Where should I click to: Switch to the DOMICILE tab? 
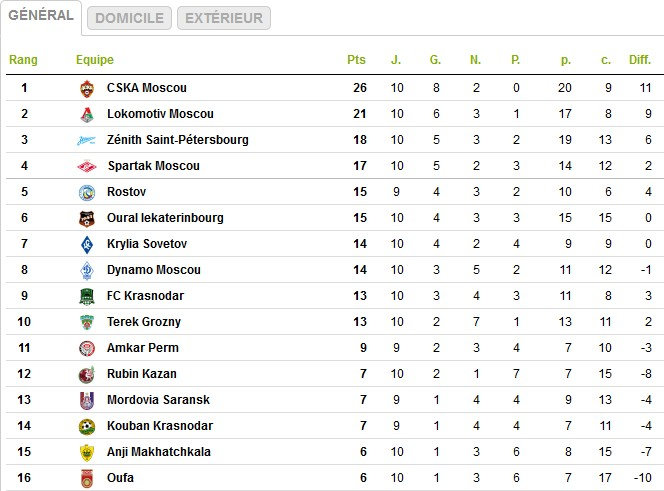129,18
